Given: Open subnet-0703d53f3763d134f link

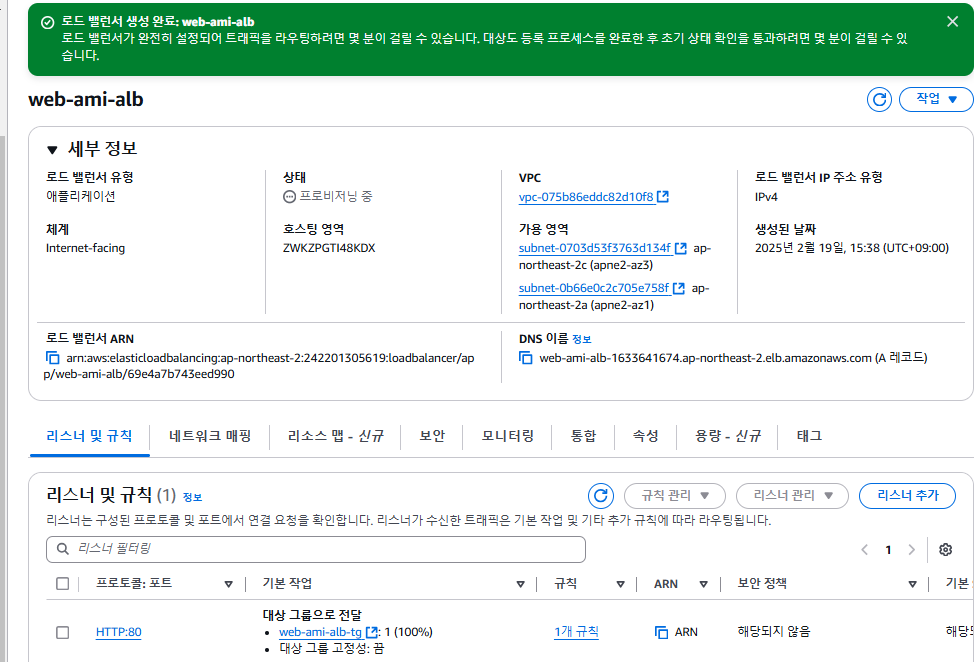Looking at the screenshot, I should pos(594,248).
